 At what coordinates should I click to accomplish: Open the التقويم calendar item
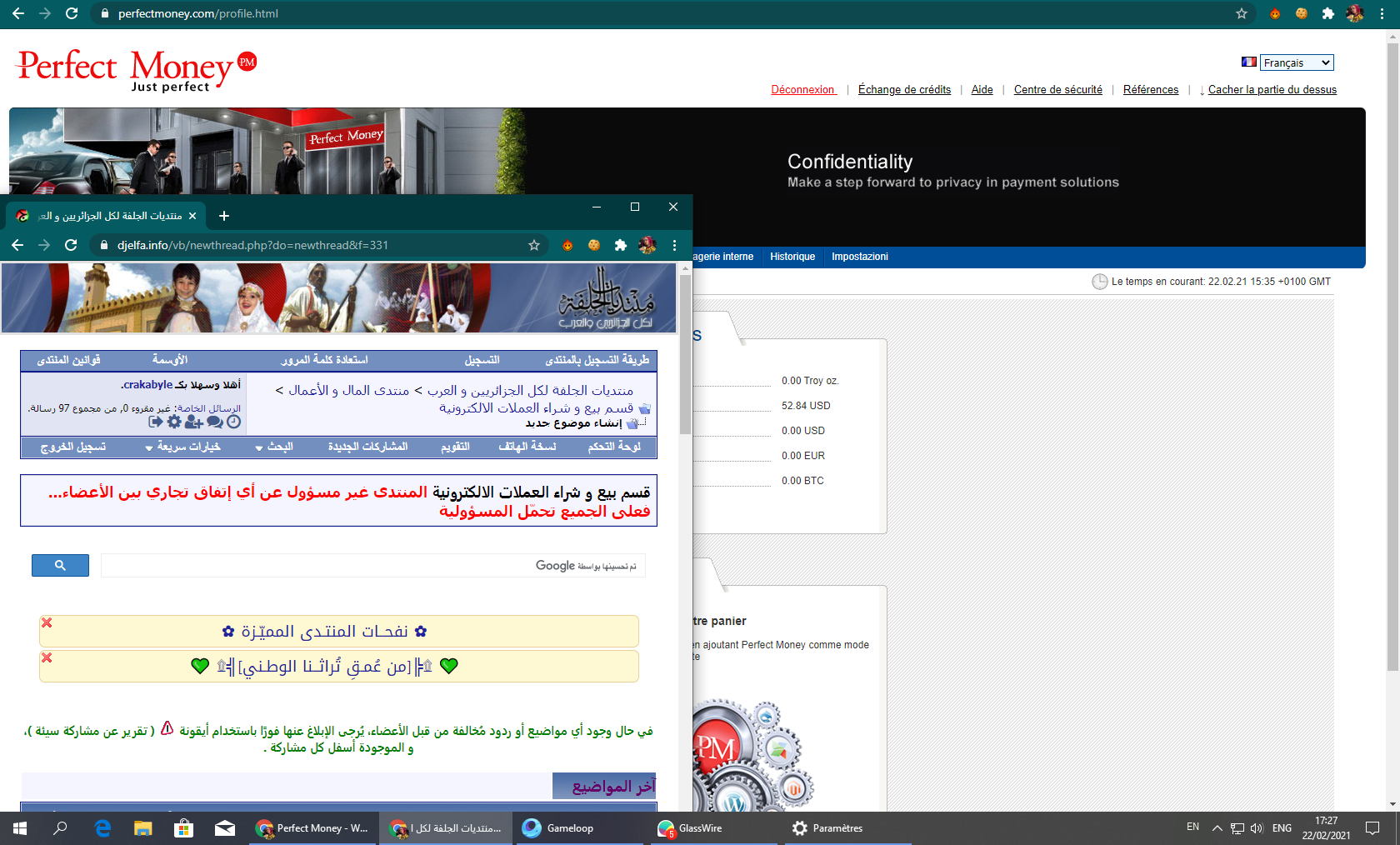click(x=455, y=447)
